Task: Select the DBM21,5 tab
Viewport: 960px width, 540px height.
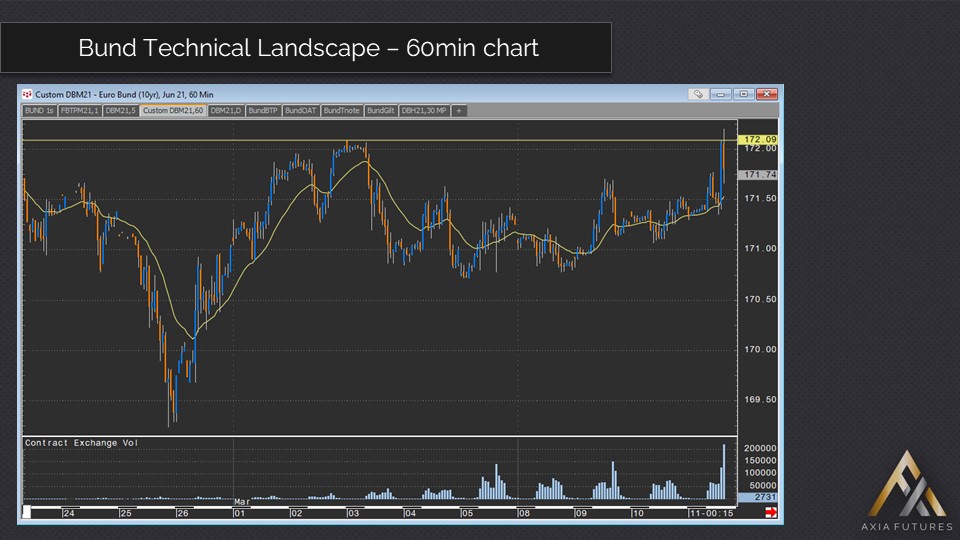Action: [x=121, y=111]
